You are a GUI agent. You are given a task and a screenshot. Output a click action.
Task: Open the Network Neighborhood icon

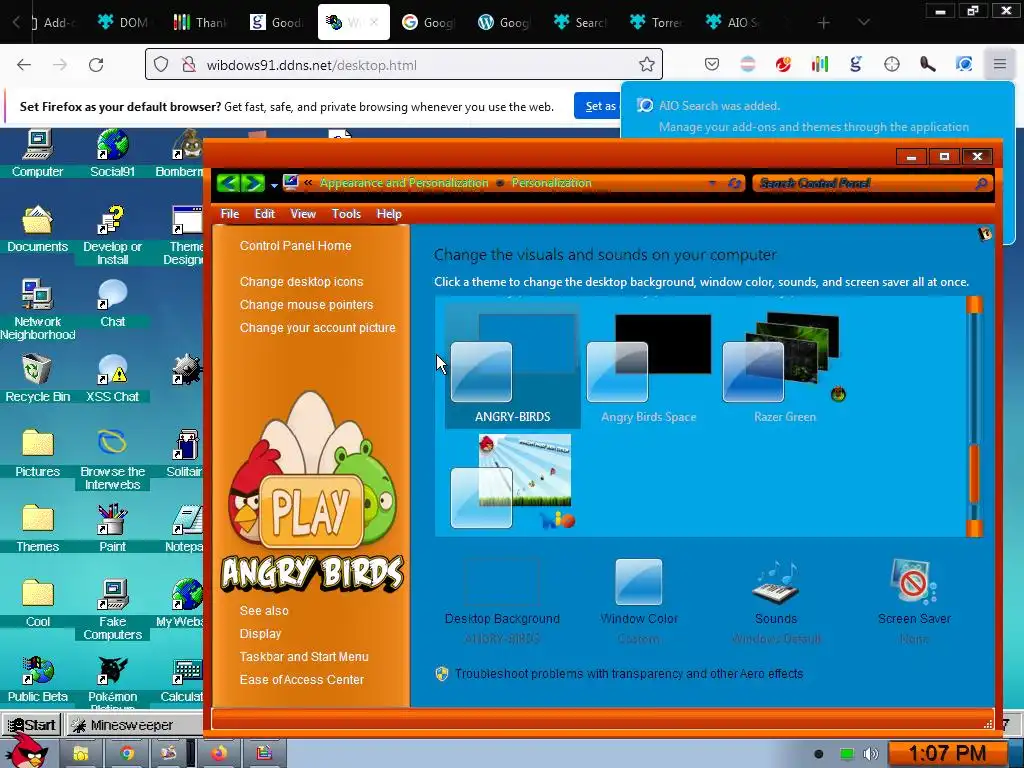(37, 310)
